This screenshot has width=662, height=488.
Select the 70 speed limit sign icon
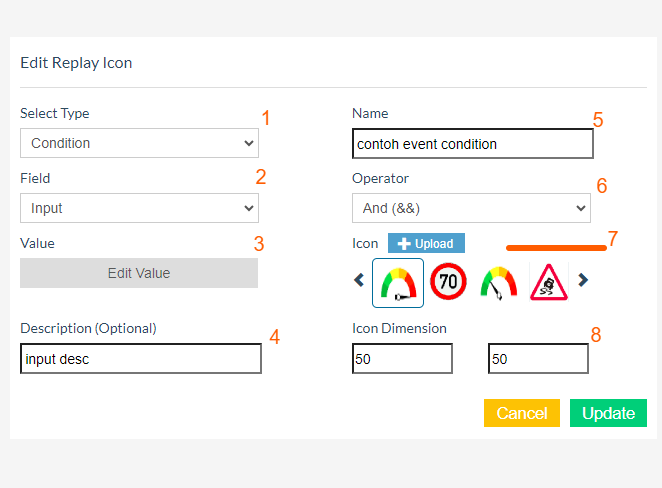(x=449, y=282)
